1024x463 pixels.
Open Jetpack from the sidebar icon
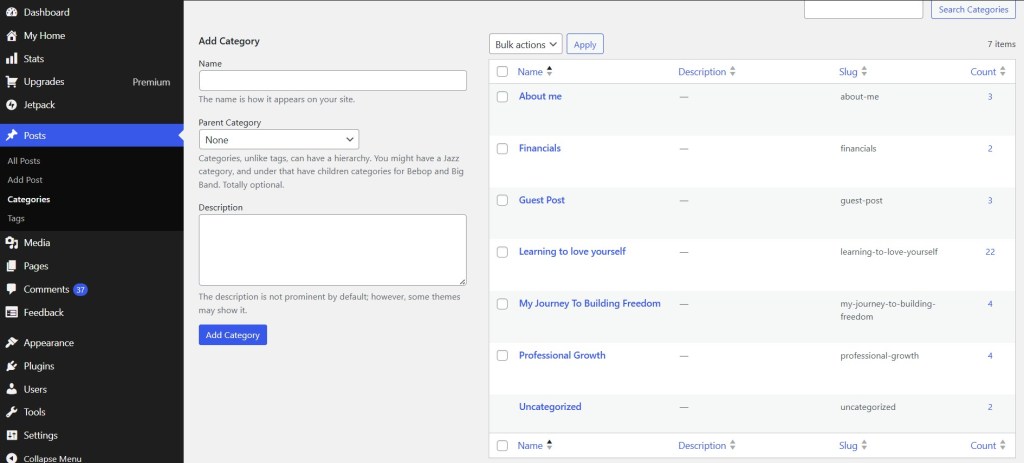[11, 105]
